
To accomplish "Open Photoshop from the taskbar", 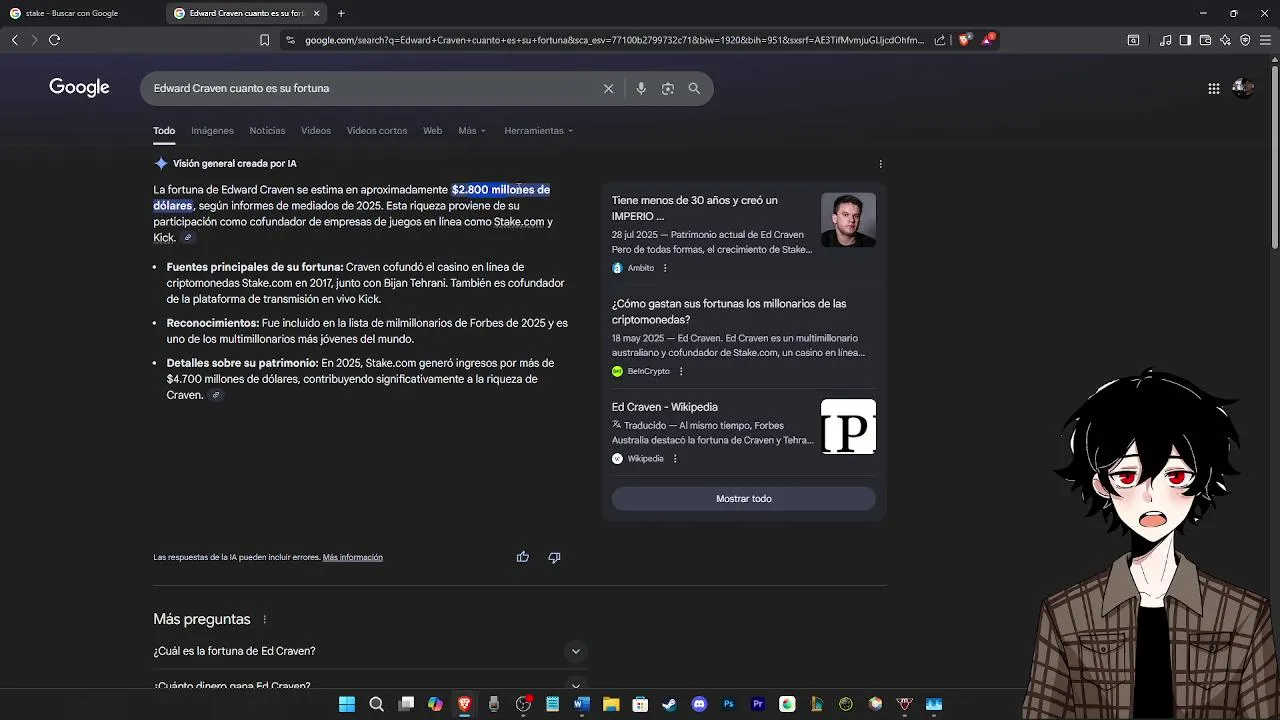I will (x=728, y=704).
